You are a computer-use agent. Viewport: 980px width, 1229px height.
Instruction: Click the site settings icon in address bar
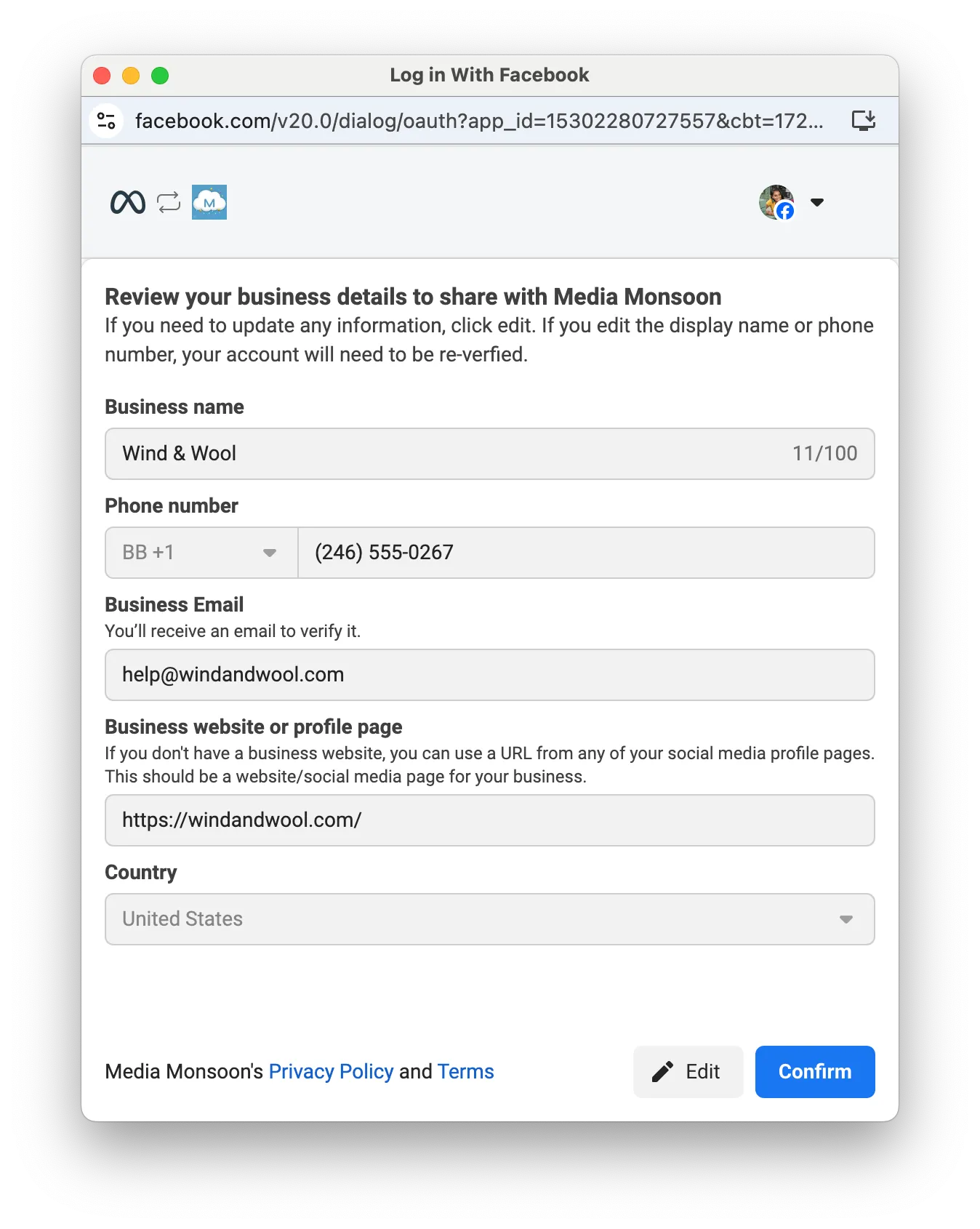107,121
